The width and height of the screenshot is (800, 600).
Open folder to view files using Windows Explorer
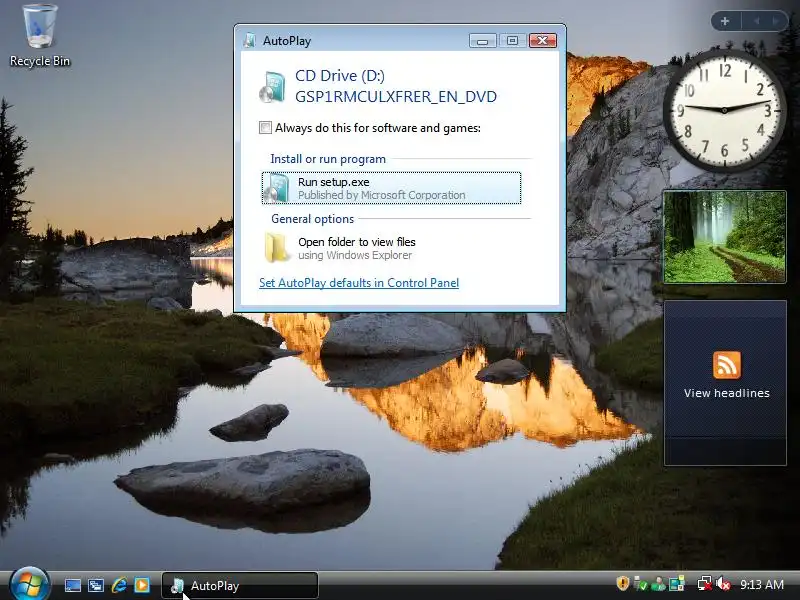391,248
